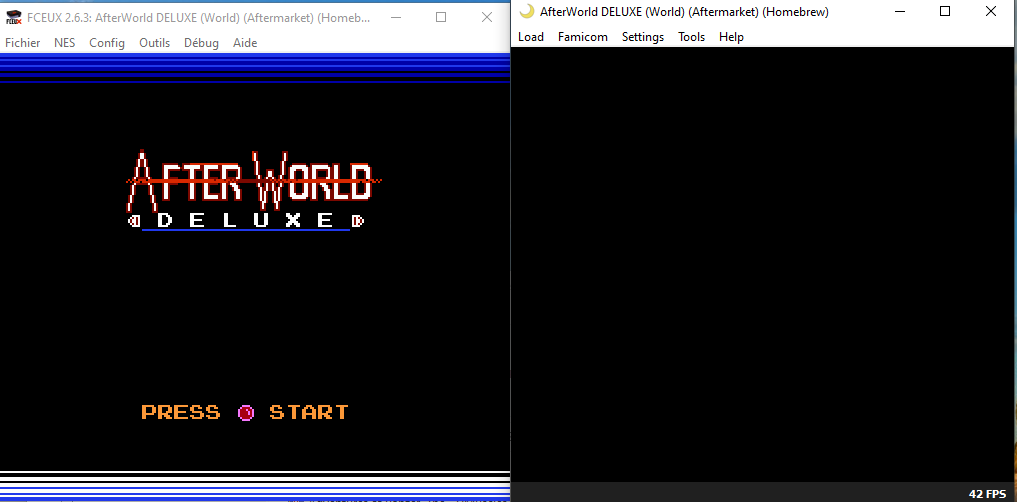Click the 42 FPS status bar indicator
Image resolution: width=1017 pixels, height=502 pixels.
coord(987,494)
